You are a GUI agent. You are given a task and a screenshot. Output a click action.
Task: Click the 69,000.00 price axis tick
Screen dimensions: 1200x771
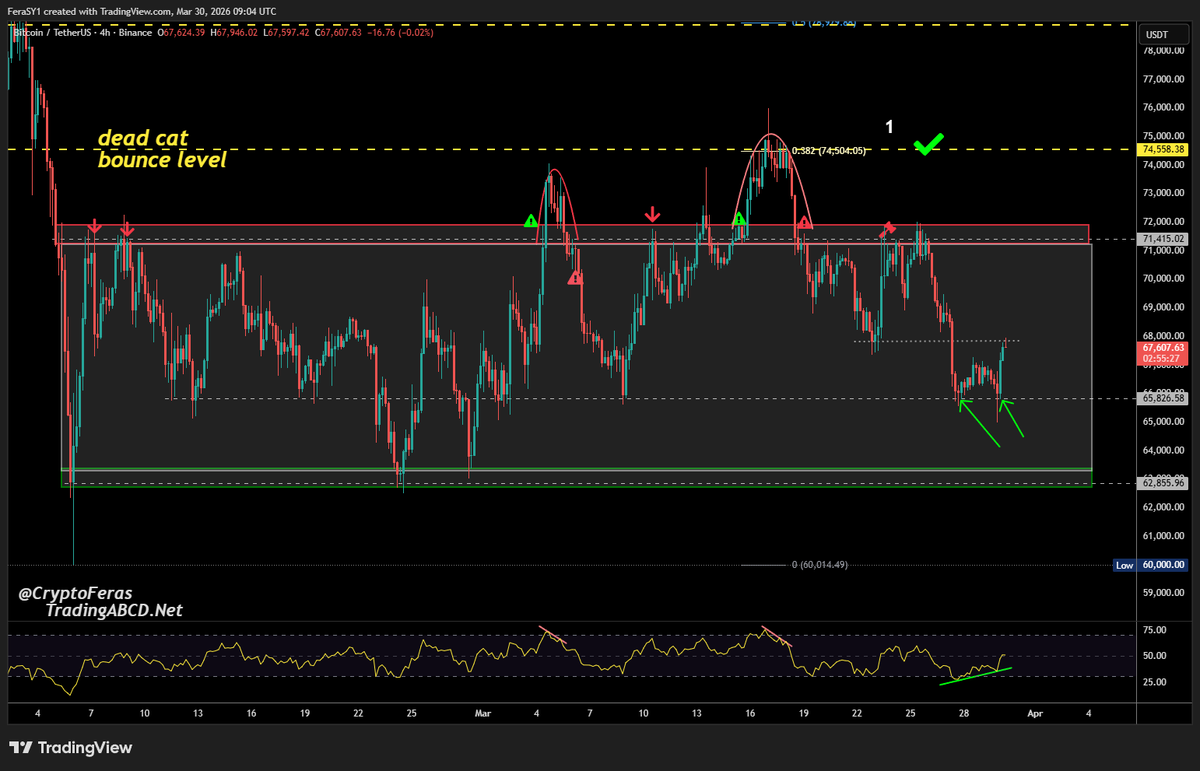[1165, 307]
